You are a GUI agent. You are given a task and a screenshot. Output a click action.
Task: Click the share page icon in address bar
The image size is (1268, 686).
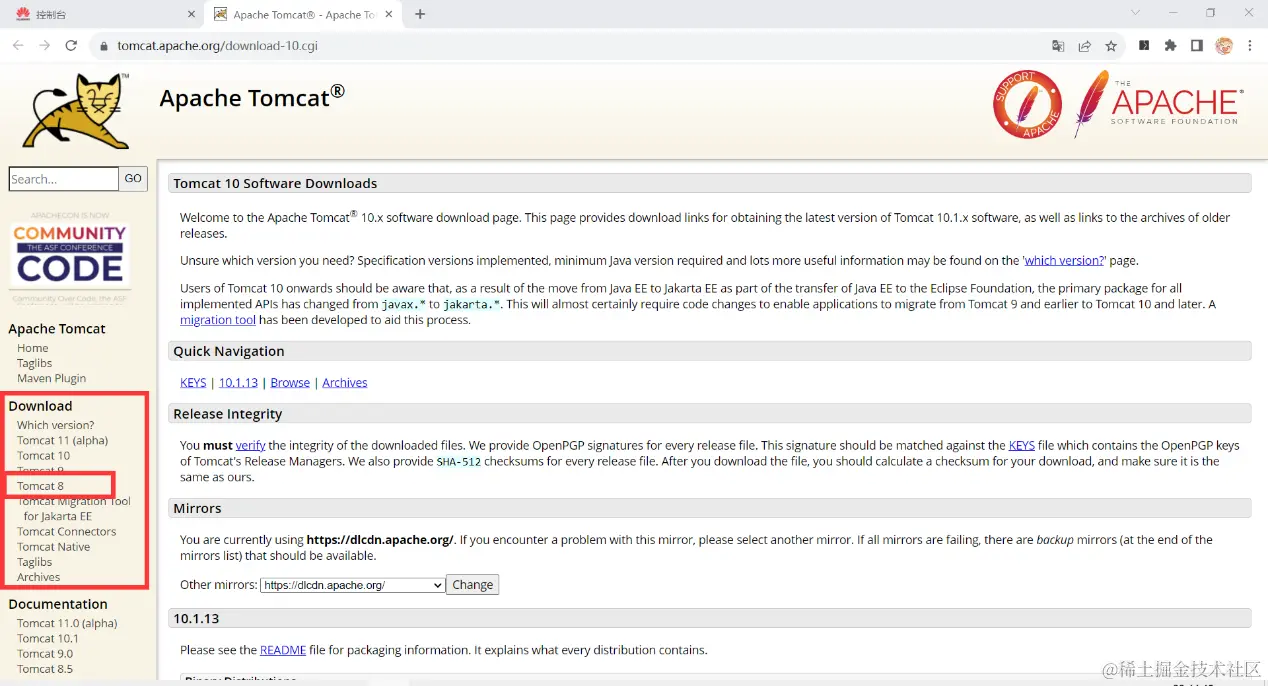[1085, 46]
